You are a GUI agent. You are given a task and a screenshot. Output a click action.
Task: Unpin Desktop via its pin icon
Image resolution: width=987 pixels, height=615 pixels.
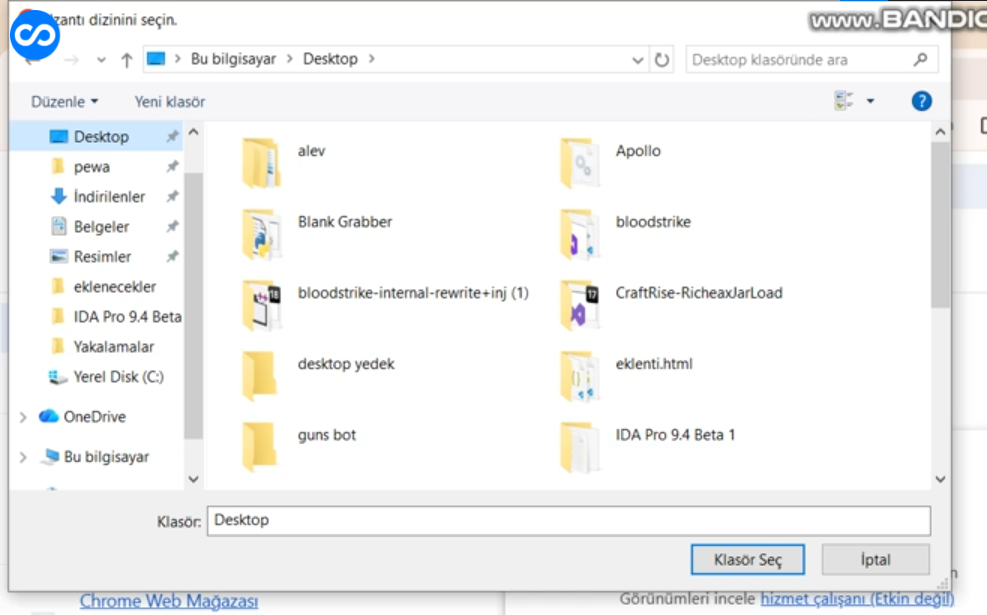(172, 137)
